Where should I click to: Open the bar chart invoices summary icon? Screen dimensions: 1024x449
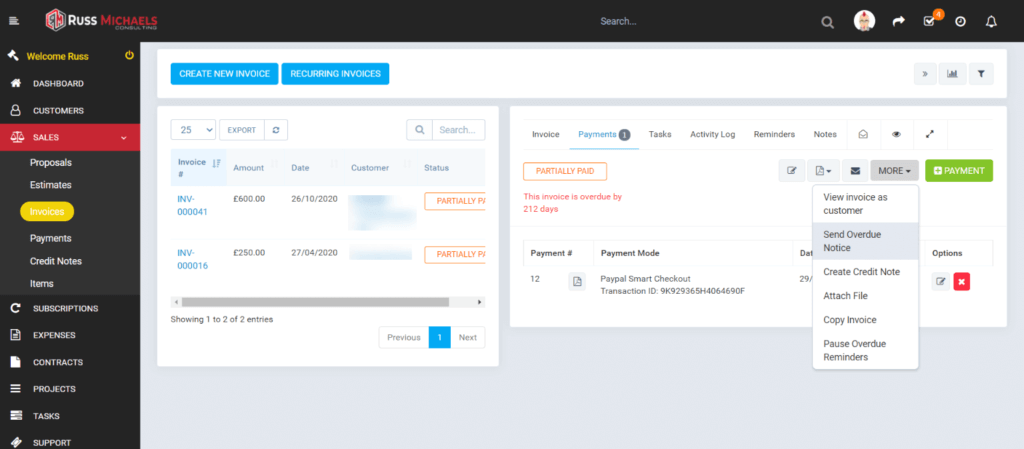(x=952, y=74)
